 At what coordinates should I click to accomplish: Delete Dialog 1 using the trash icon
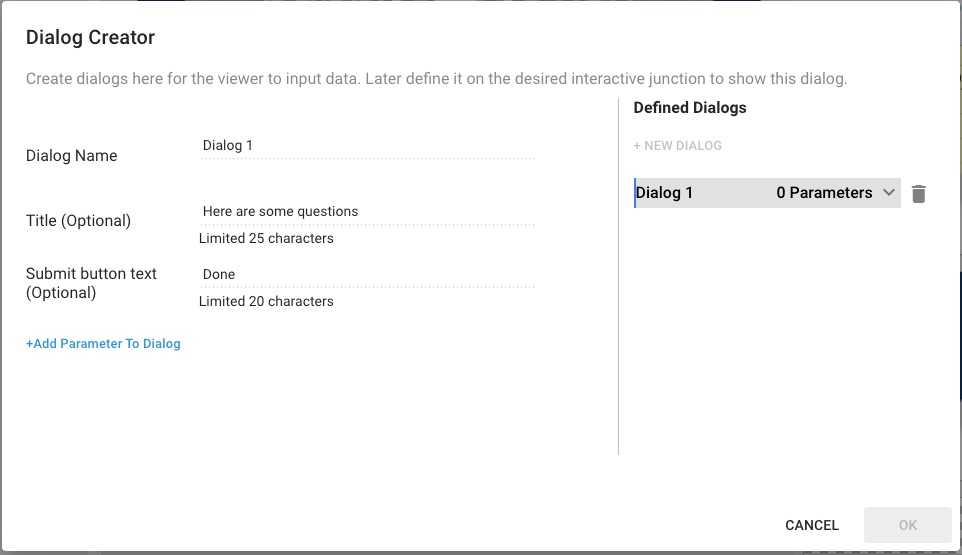[x=919, y=194]
